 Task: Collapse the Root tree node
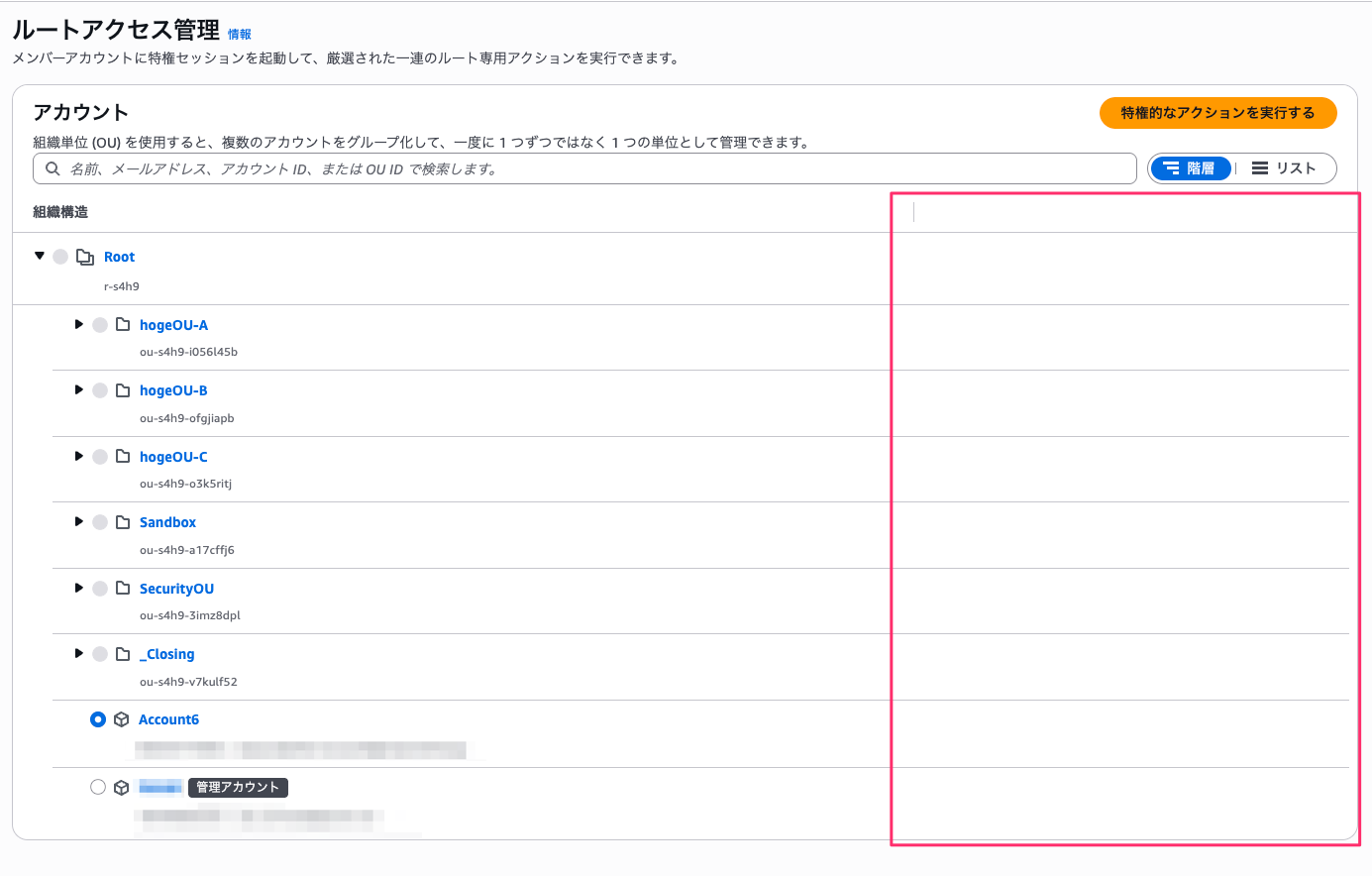coord(40,256)
